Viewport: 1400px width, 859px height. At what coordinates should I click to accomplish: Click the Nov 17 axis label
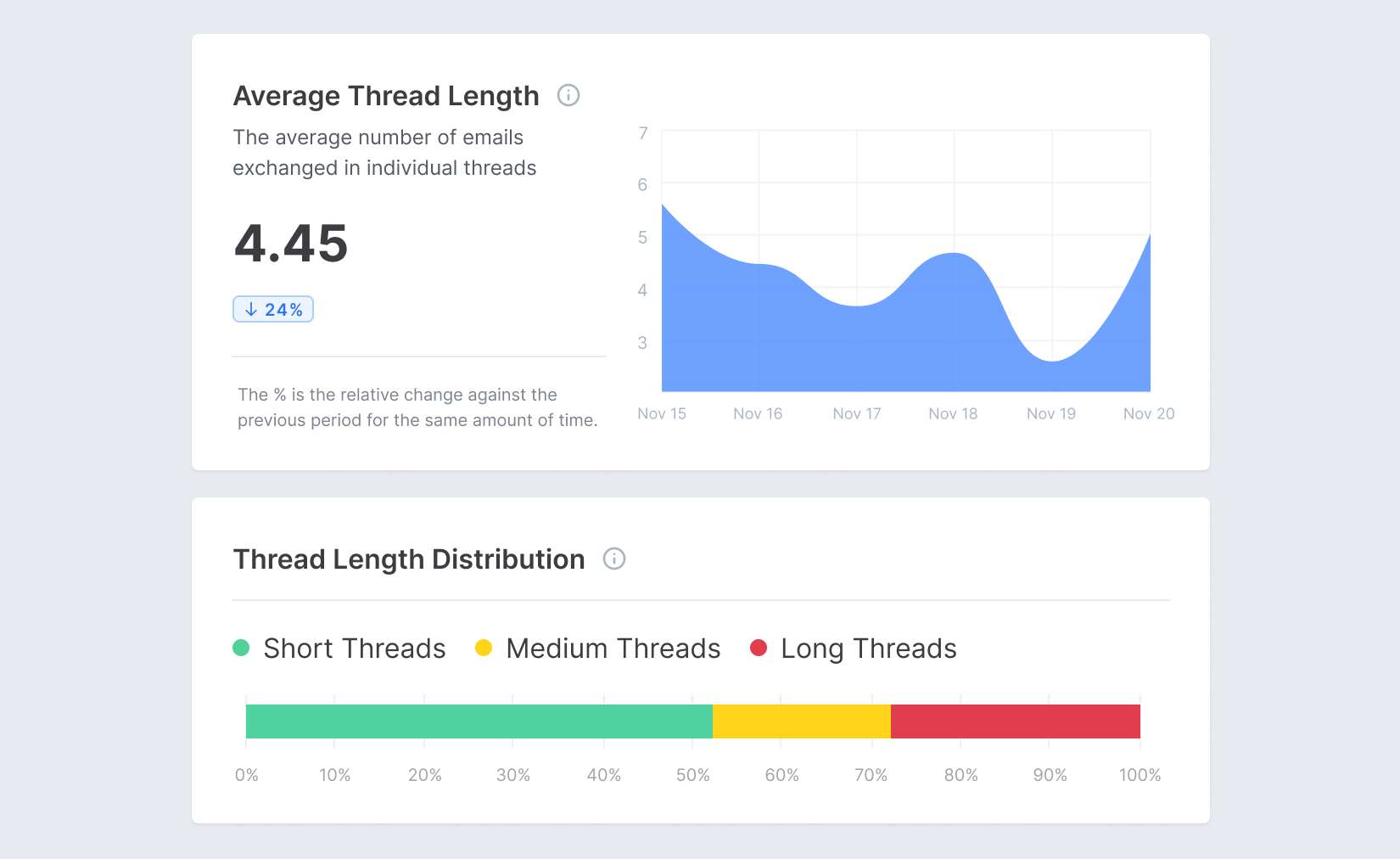856,413
